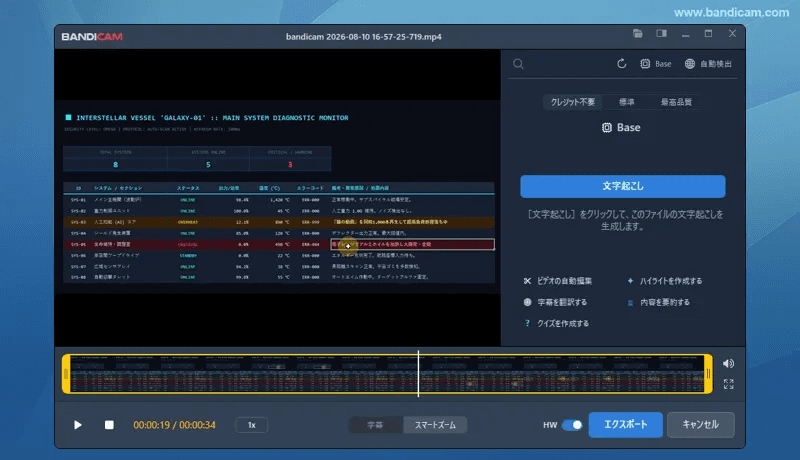Click the Base heading under the tabs
Image resolution: width=800 pixels, height=460 pixels.
pyautogui.click(x=621, y=127)
